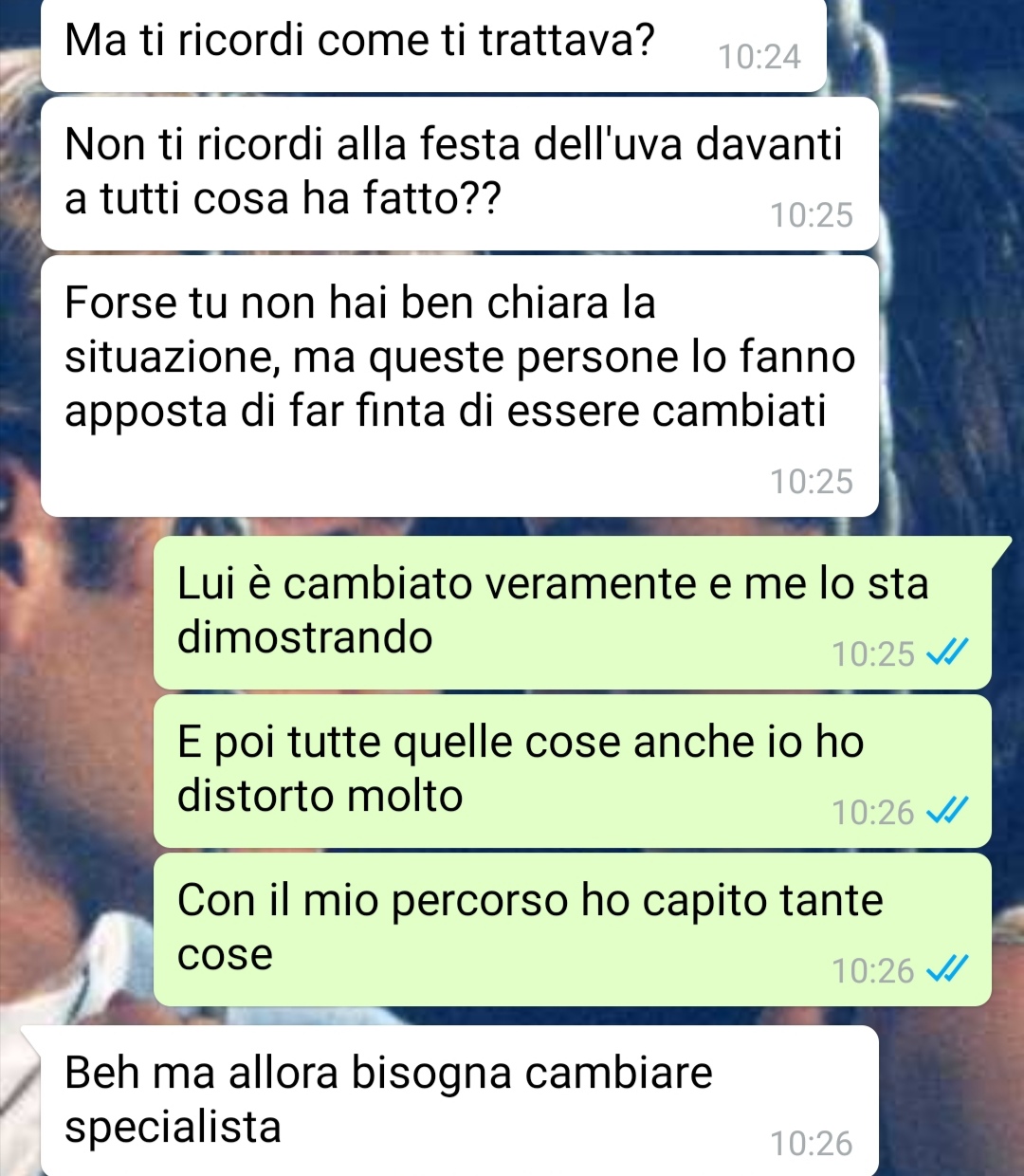Viewport: 1024px width, 1176px height.
Task: Tap the sent message "Lui è cambiato veramente"
Action: 573,613
